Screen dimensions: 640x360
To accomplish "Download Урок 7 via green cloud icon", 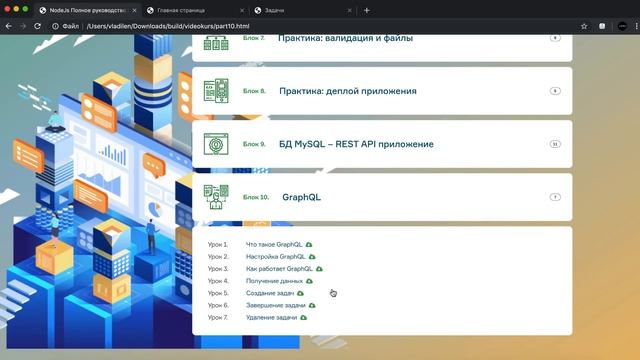I will coord(304,318).
